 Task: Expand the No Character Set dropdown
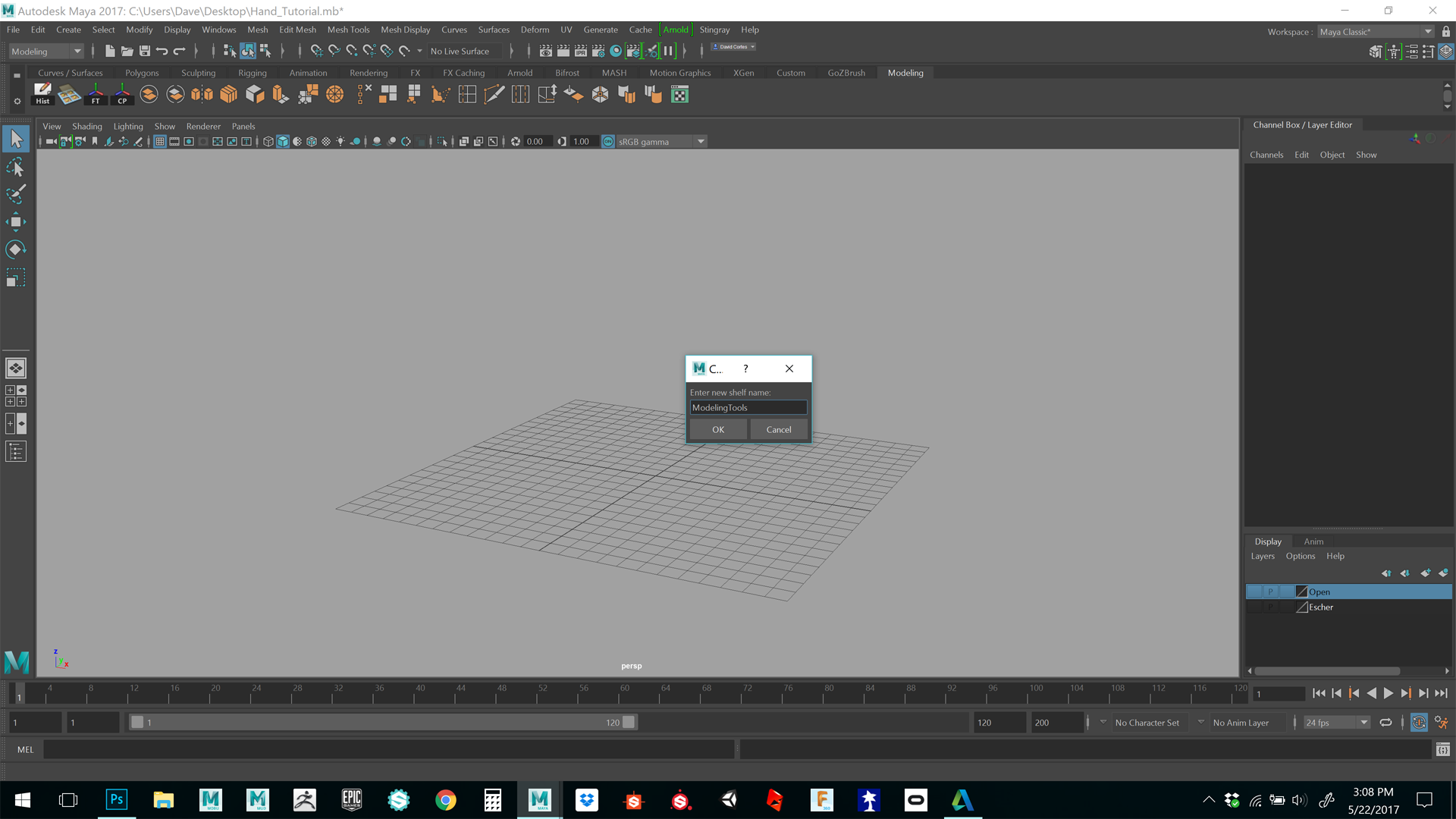coord(1200,722)
